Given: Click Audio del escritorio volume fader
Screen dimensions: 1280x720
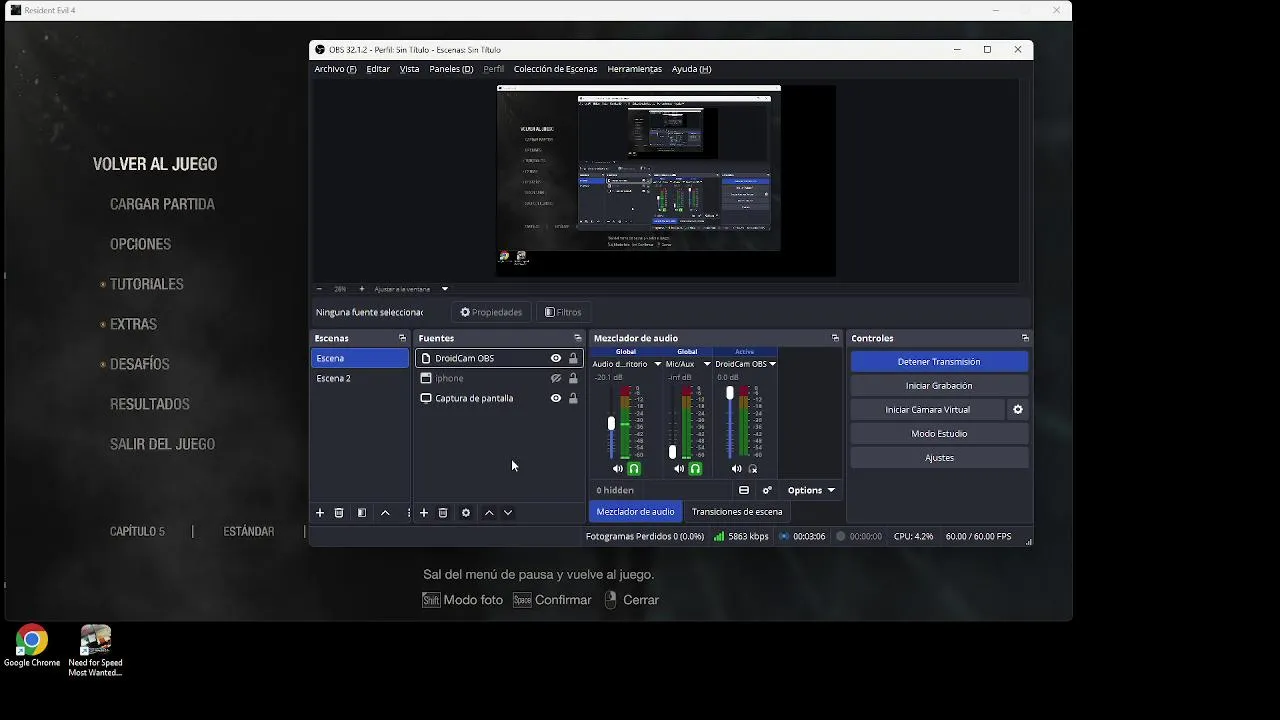Looking at the screenshot, I should coord(611,424).
